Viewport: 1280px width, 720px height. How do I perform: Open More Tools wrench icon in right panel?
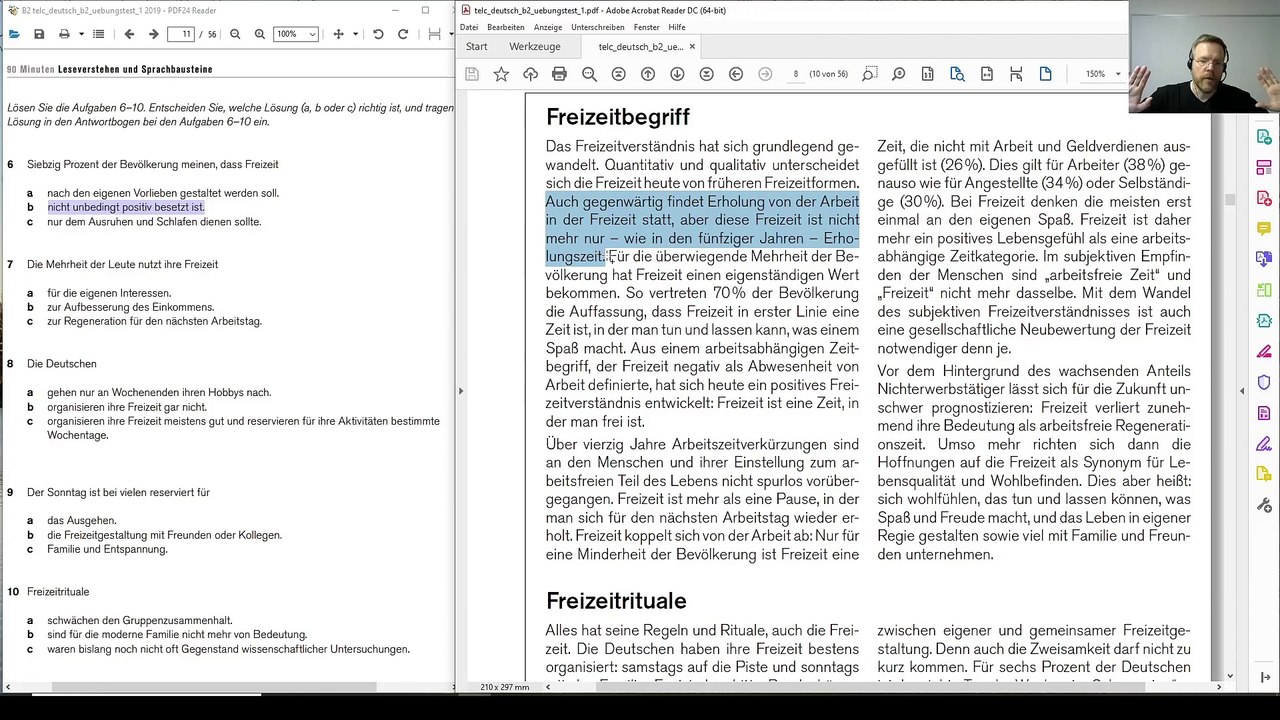pyautogui.click(x=1264, y=505)
